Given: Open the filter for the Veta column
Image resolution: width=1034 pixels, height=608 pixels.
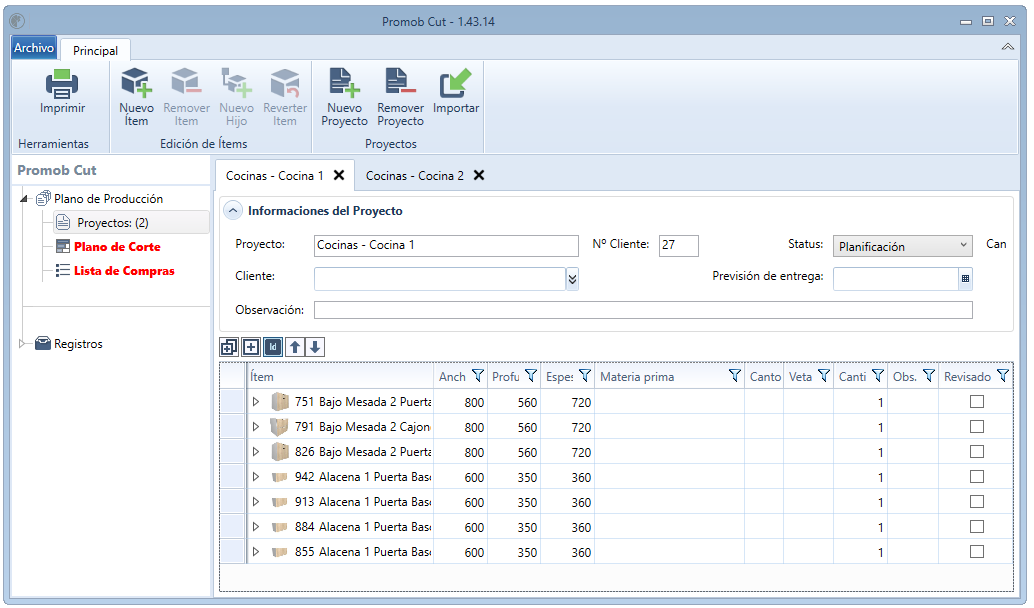Looking at the screenshot, I should point(824,376).
